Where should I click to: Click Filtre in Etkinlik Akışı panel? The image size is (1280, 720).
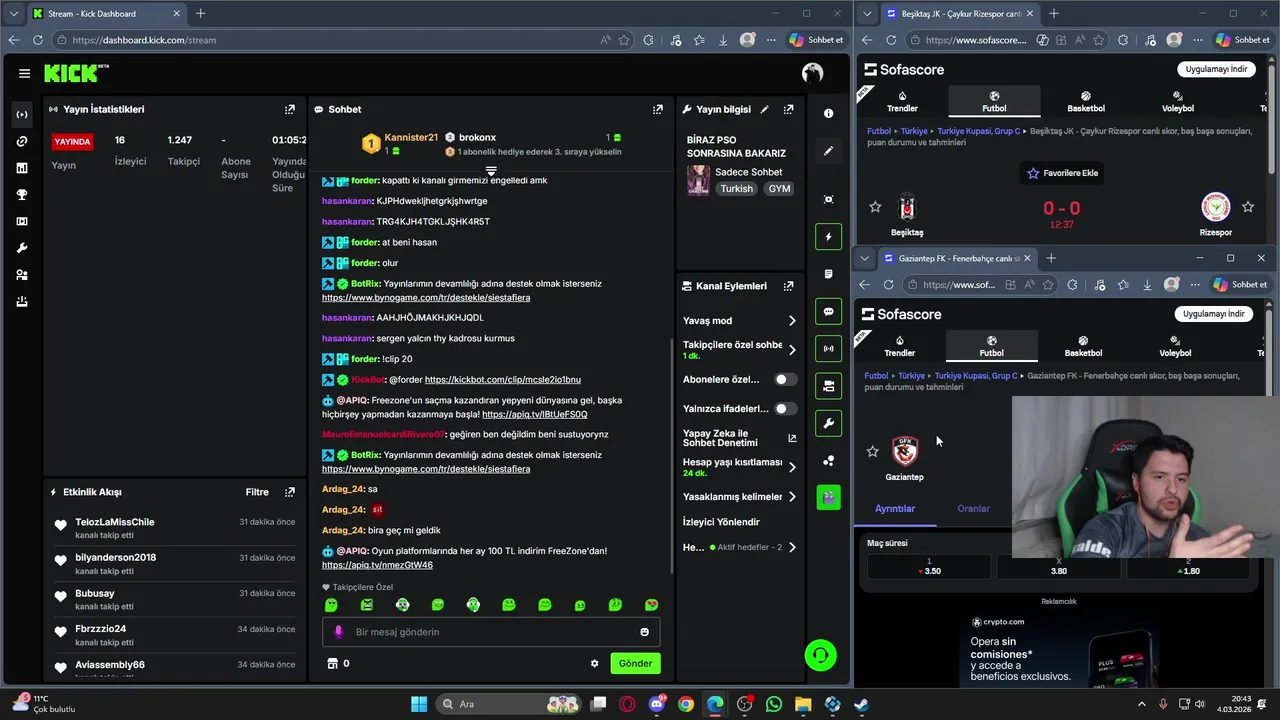[257, 492]
